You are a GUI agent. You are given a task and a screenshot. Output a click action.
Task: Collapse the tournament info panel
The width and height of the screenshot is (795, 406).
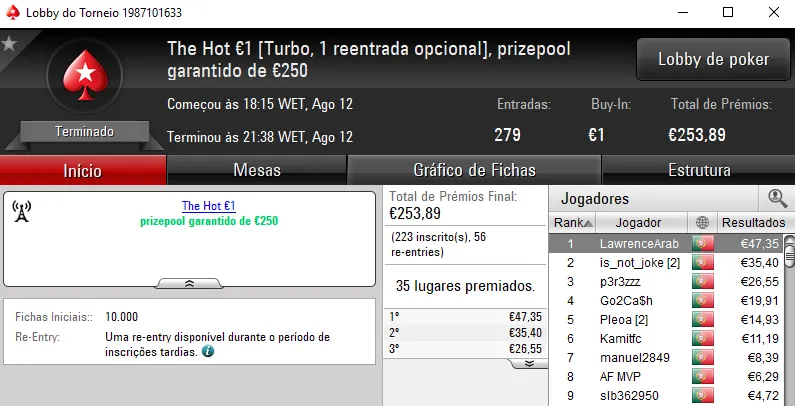190,284
